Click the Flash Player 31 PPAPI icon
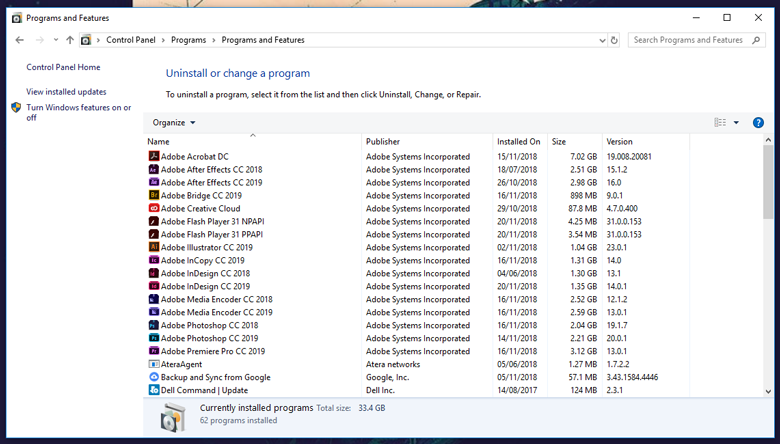This screenshot has width=780, height=444. [x=154, y=234]
